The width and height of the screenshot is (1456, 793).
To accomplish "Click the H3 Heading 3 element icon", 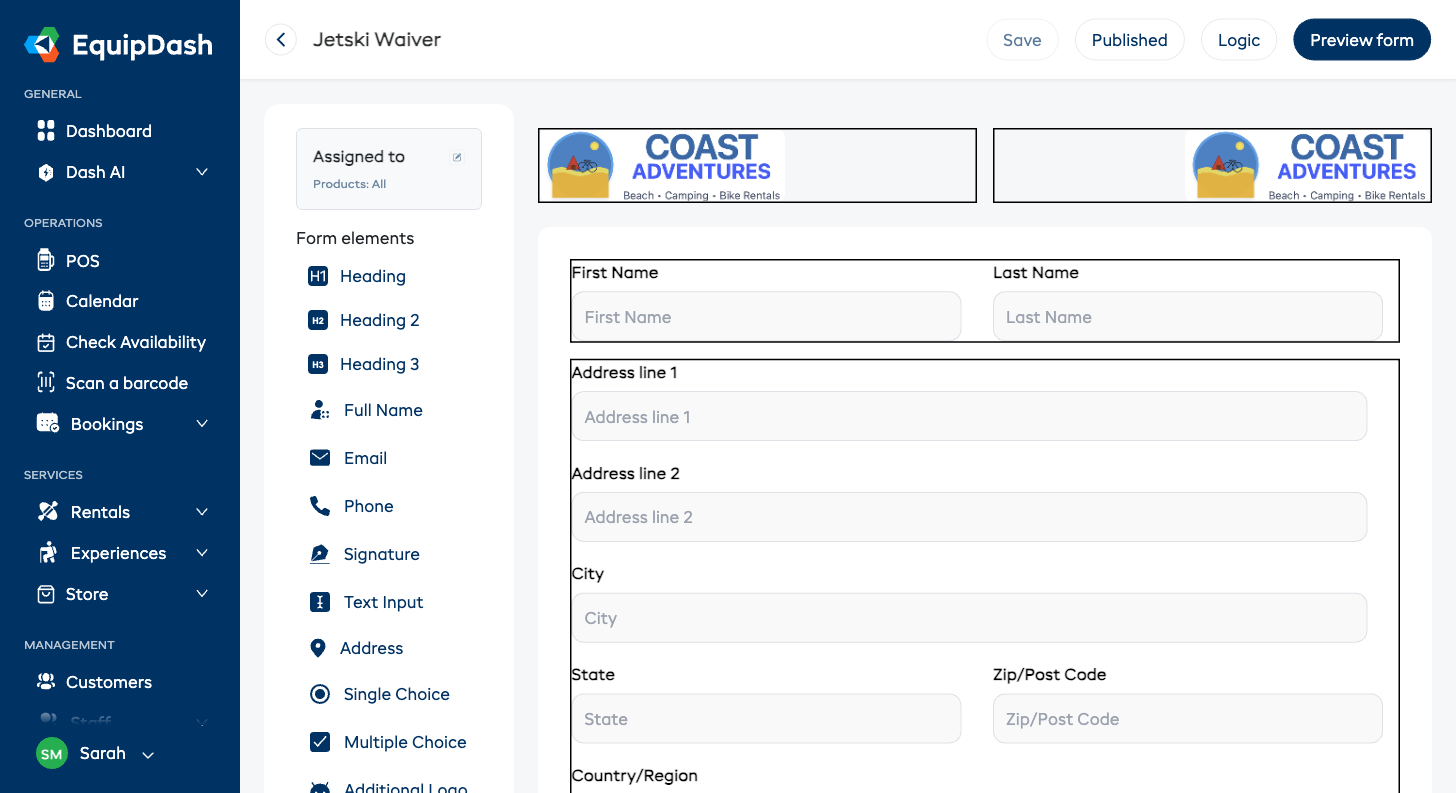I will pos(318,364).
